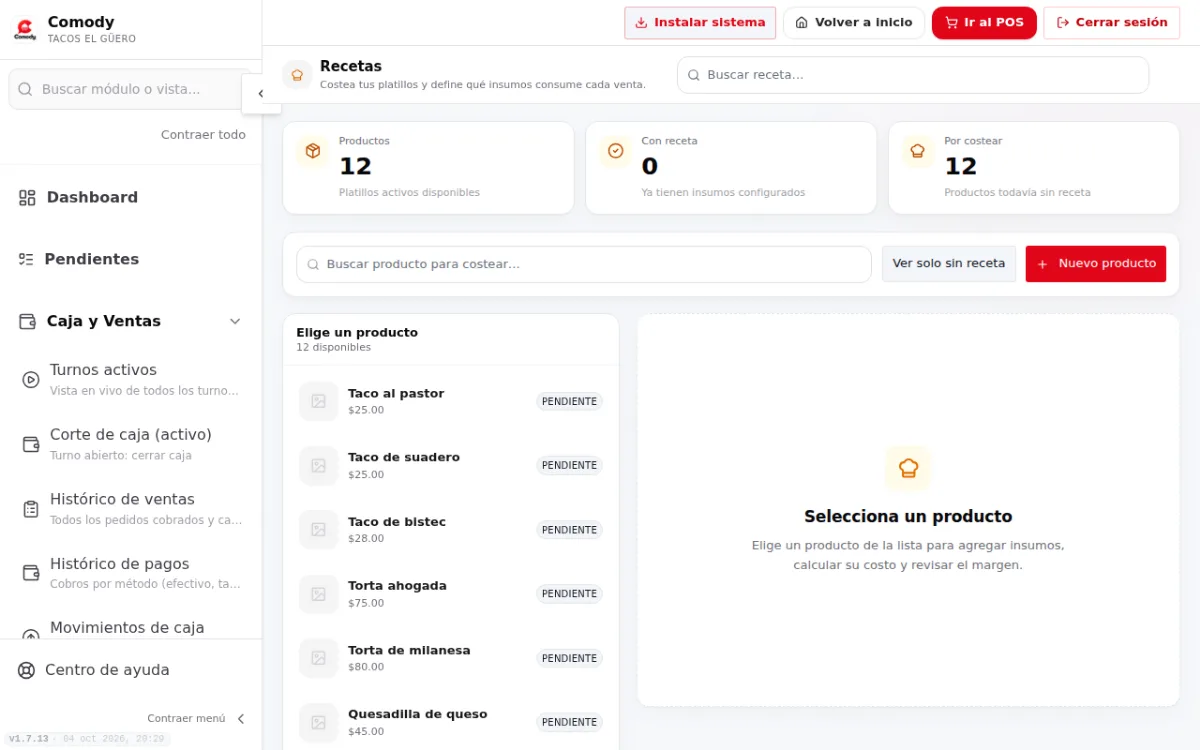Click the Torta de milanesa image placeholder

pos(319,658)
